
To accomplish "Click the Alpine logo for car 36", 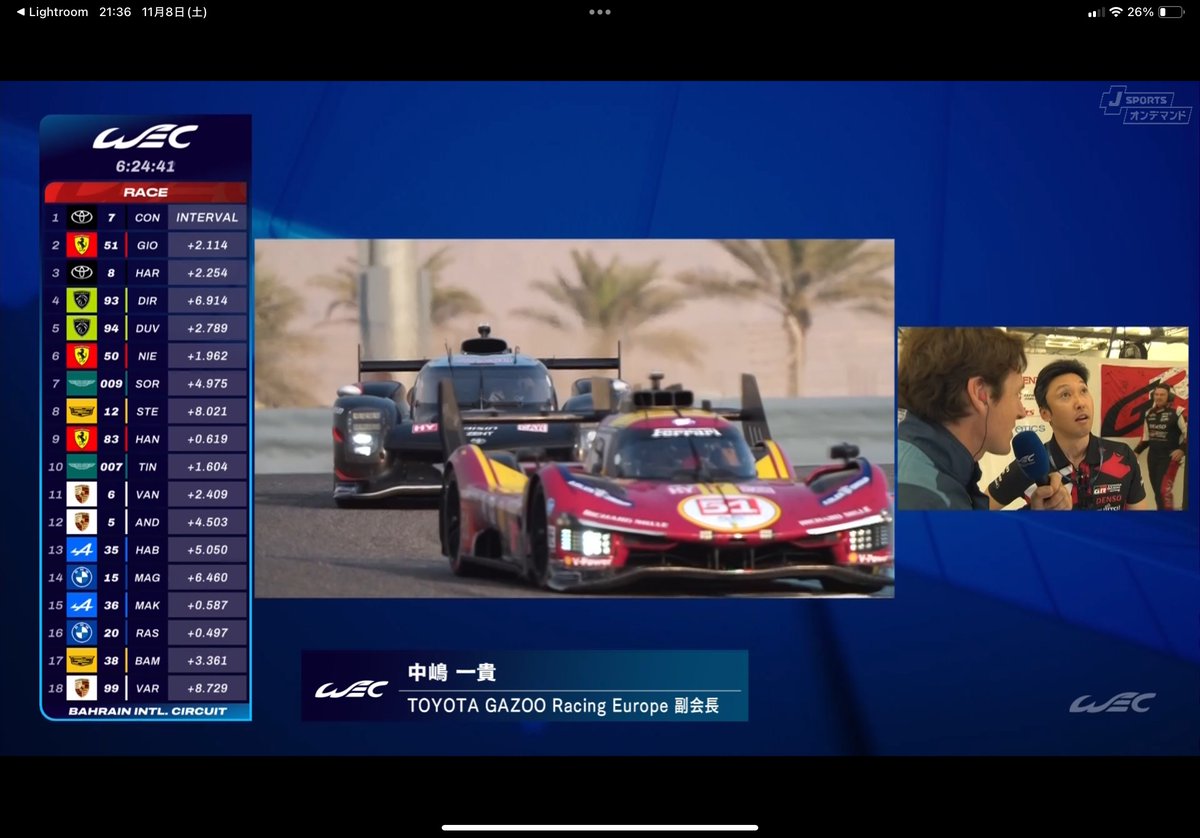I will tap(81, 605).
